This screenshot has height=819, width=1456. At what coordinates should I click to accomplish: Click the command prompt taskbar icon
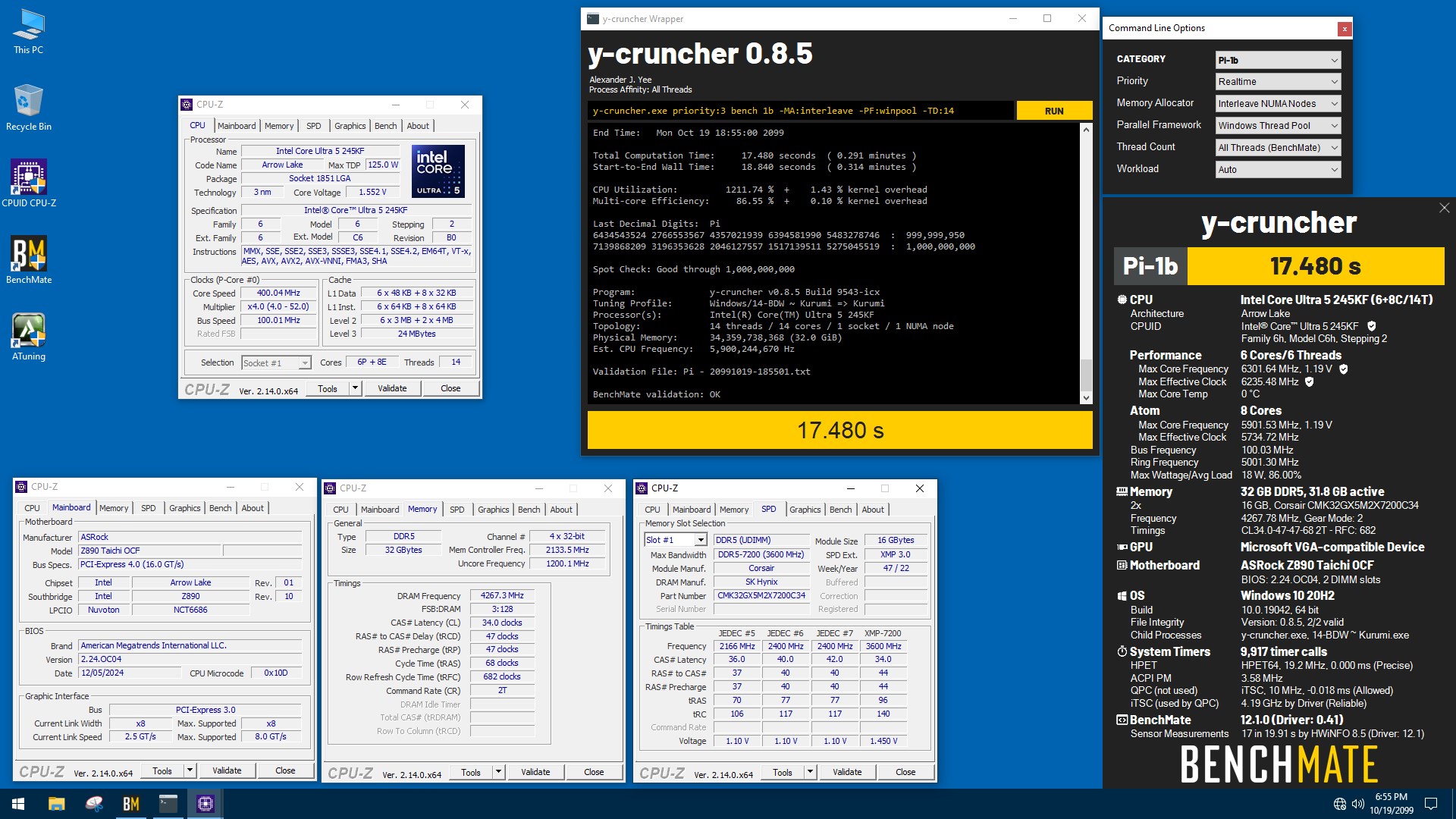(168, 804)
